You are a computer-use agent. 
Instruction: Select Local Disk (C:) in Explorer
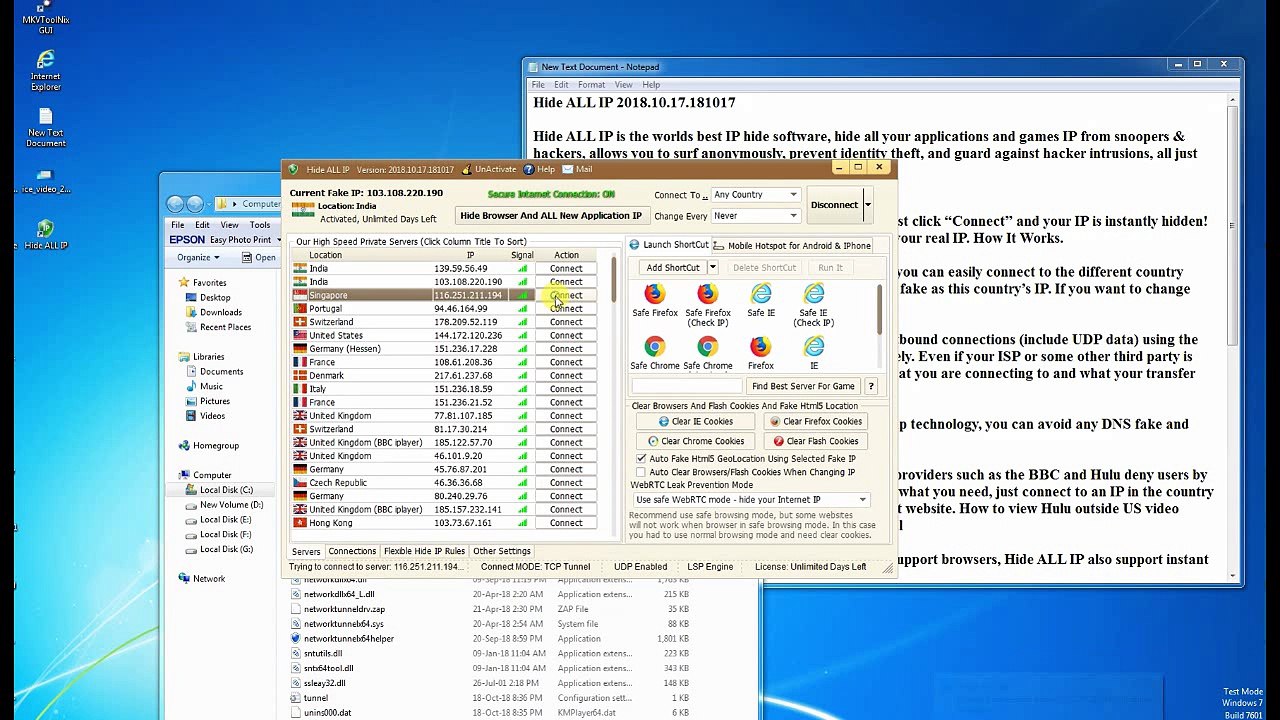225,490
